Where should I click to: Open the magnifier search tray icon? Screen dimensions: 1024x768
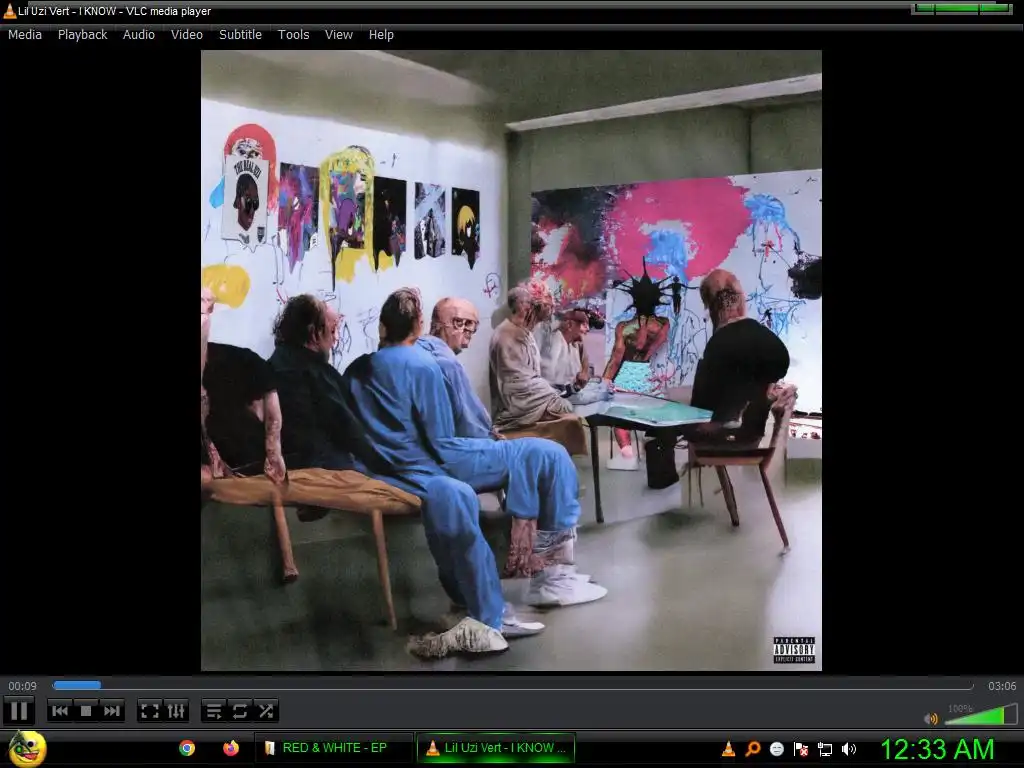(753, 749)
